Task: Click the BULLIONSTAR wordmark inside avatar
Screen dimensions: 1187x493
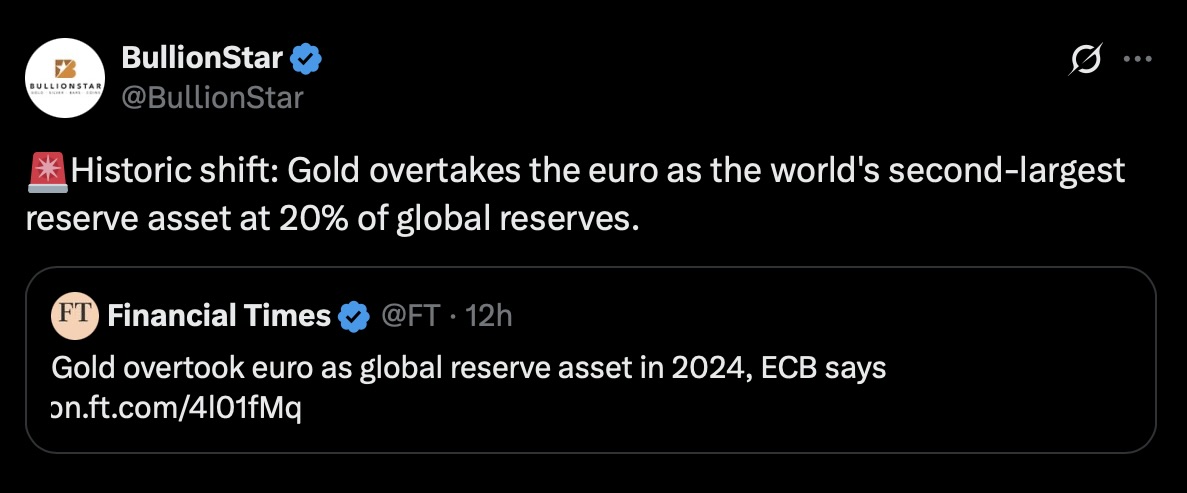Action: click(x=65, y=87)
